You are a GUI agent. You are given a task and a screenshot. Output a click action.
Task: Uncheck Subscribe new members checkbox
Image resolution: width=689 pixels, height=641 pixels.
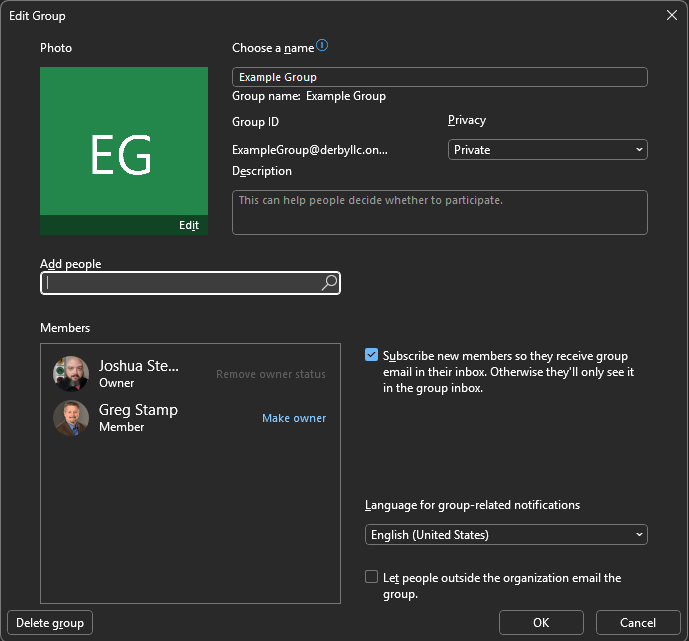(372, 355)
